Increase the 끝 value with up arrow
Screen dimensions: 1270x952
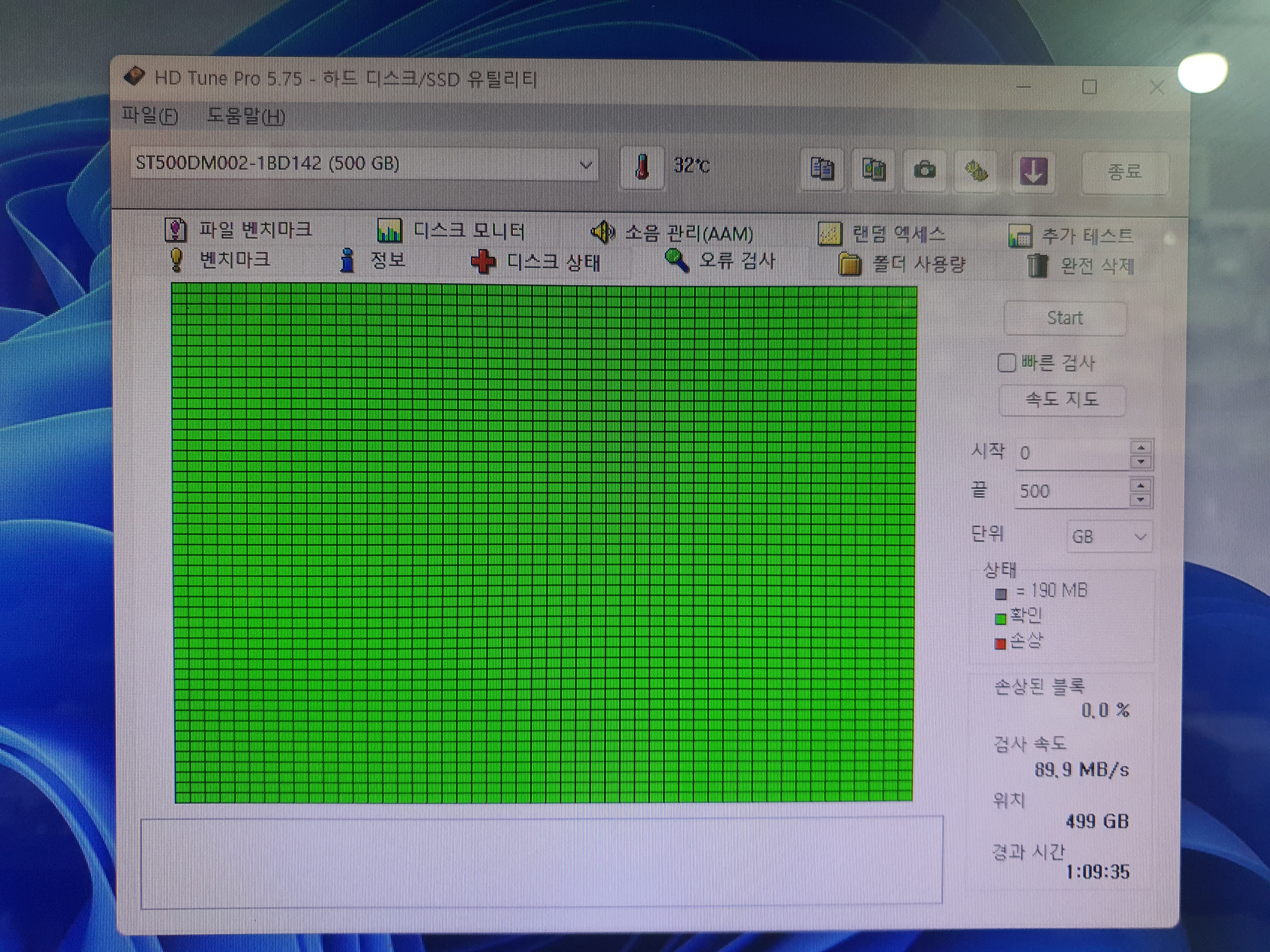tap(1141, 485)
